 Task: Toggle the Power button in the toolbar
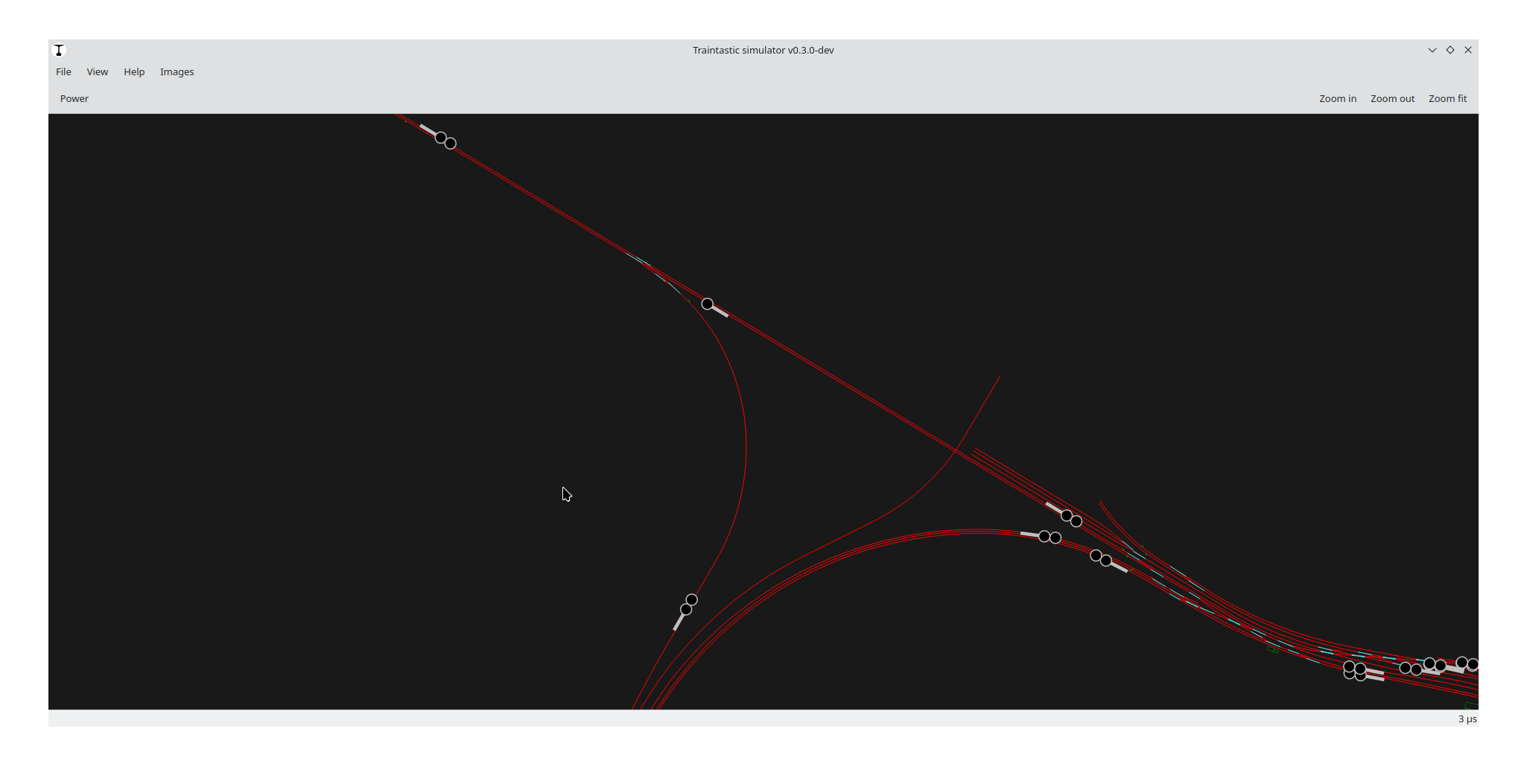tap(74, 98)
